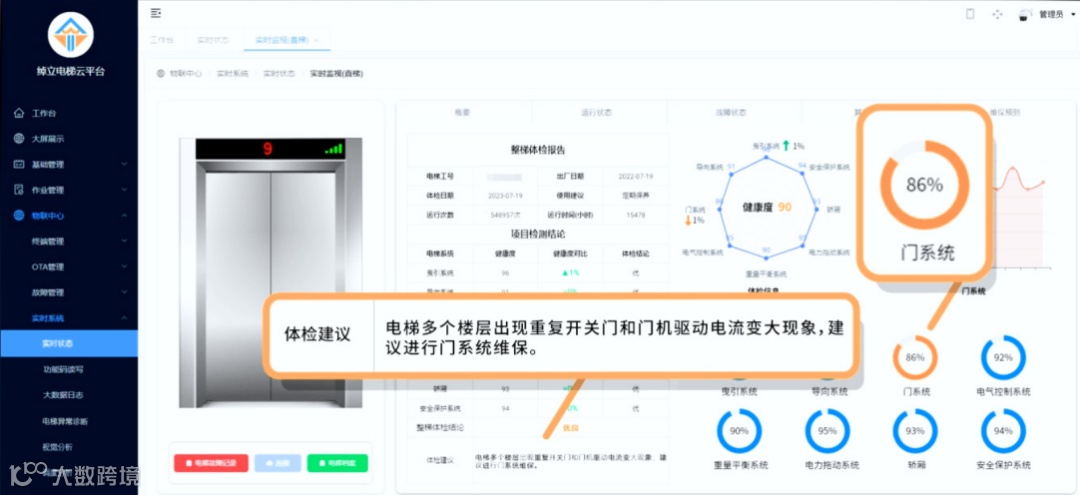Open the 运行状态 panel tab

tap(596, 112)
